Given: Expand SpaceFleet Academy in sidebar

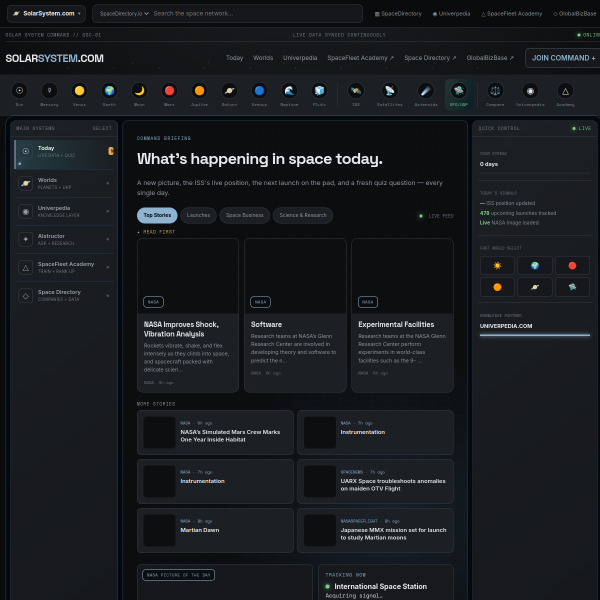Looking at the screenshot, I should [x=64, y=267].
